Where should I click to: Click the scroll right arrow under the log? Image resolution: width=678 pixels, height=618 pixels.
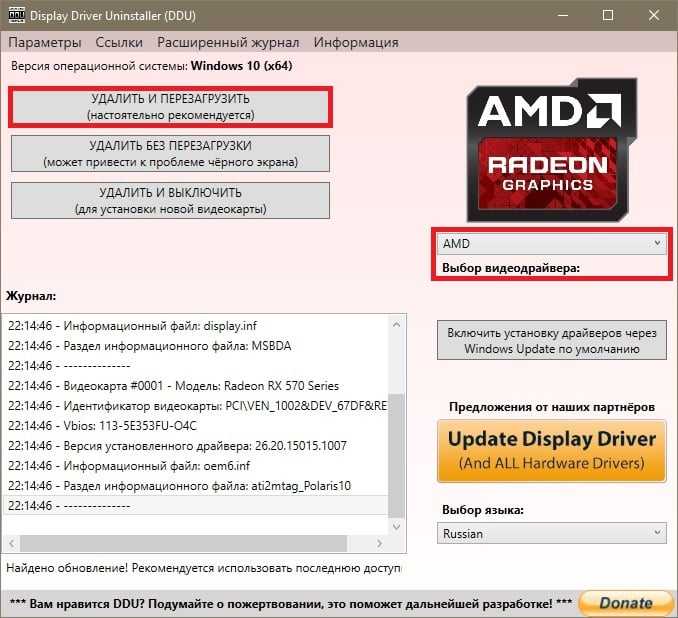tap(379, 543)
